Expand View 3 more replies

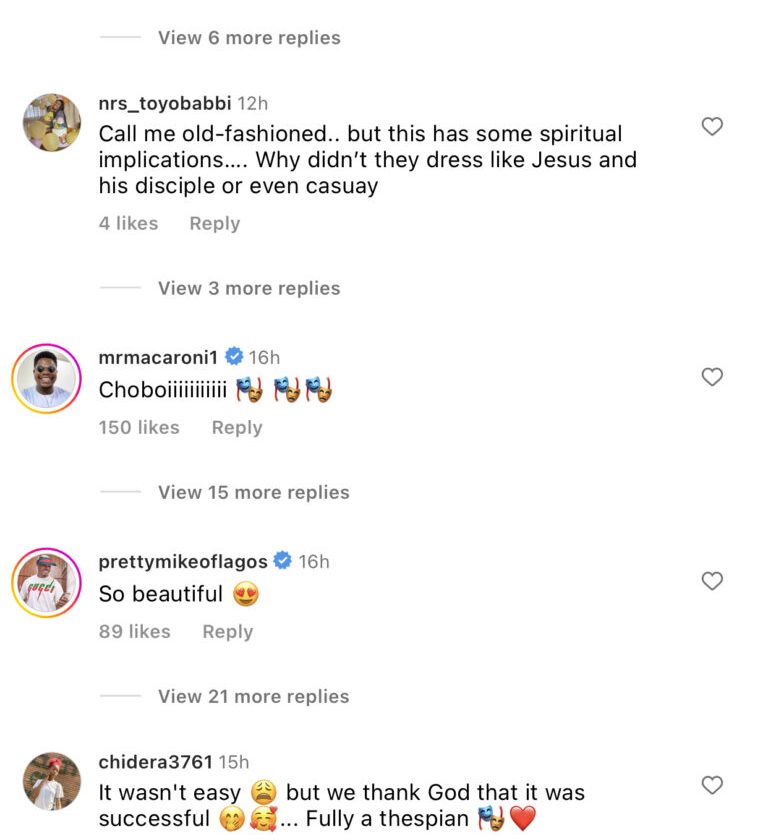(249, 288)
